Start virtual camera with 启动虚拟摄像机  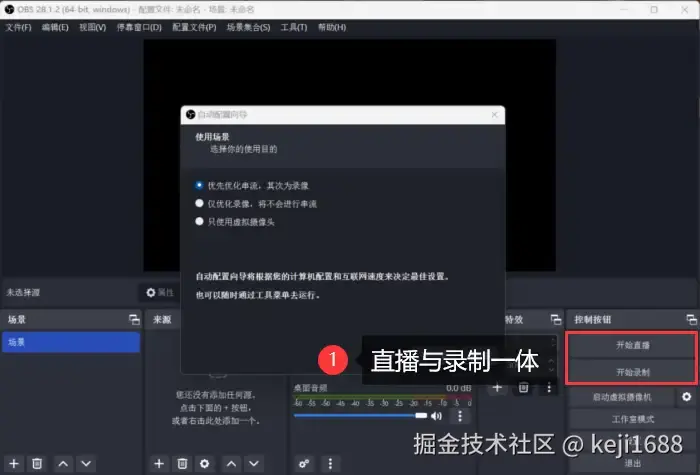point(621,396)
